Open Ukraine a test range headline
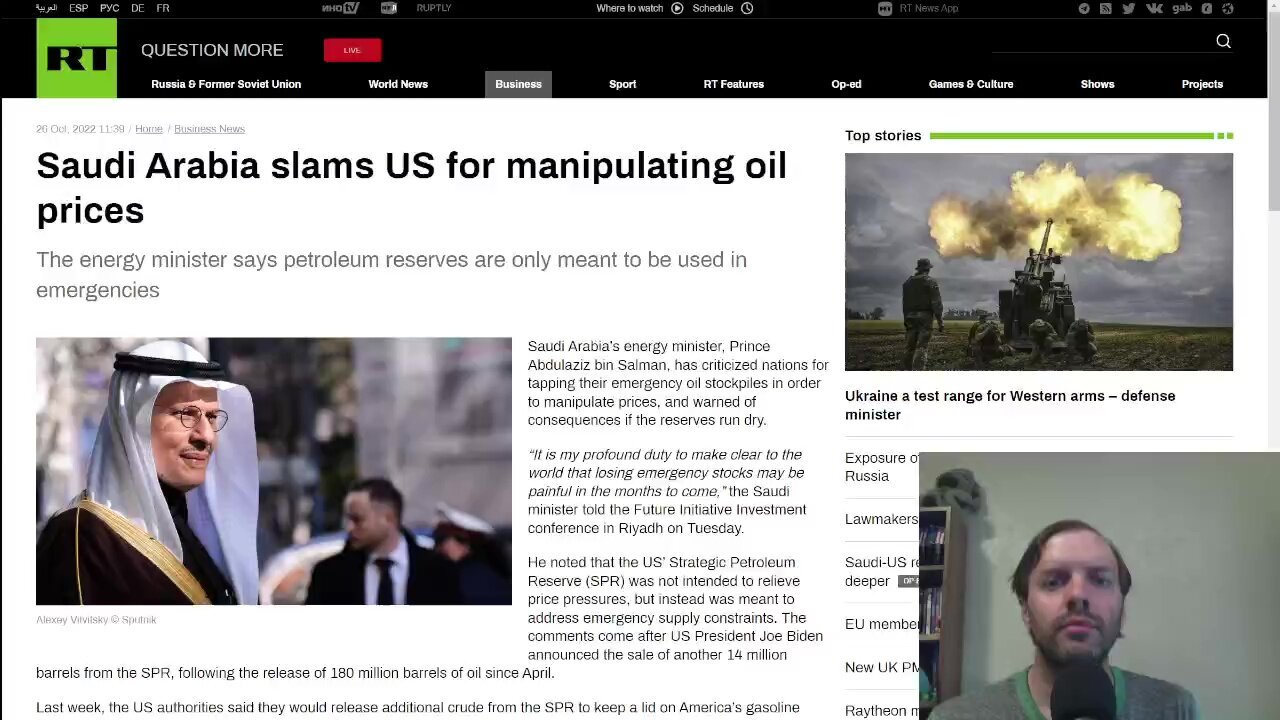This screenshot has width=1280, height=720. point(1010,405)
